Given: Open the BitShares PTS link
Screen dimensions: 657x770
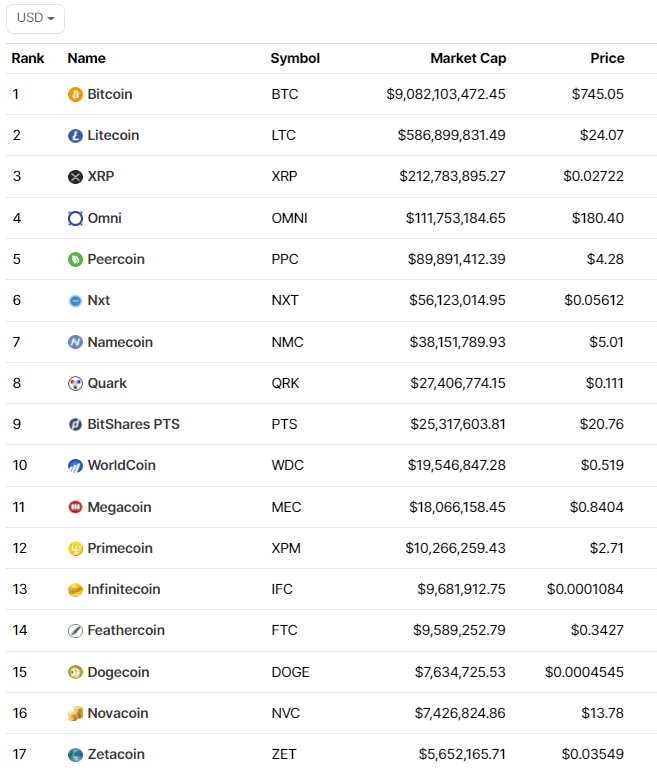Looking at the screenshot, I should tap(134, 424).
